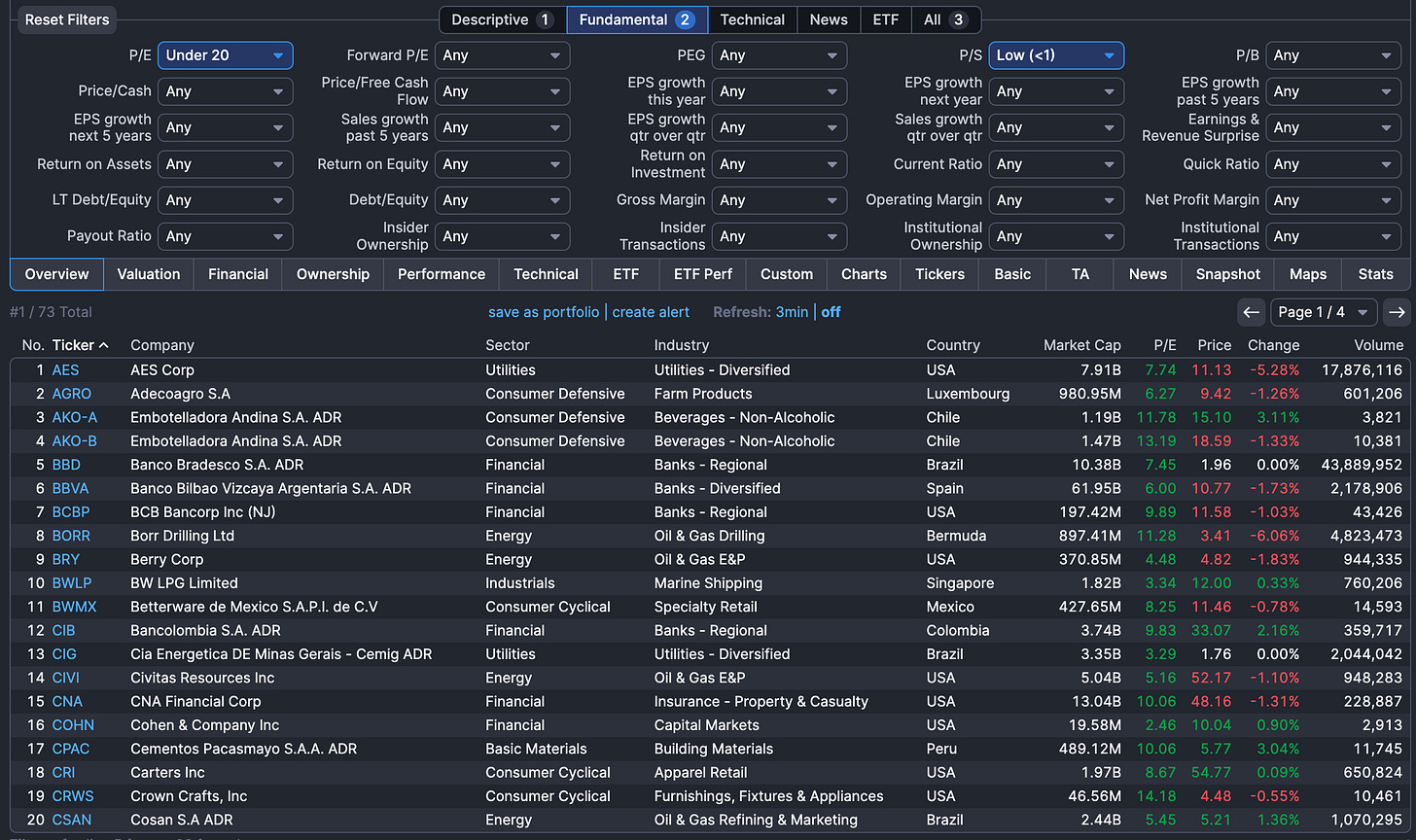Open the Price/Cash dropdown
The width and height of the screenshot is (1416, 840).
tap(225, 91)
